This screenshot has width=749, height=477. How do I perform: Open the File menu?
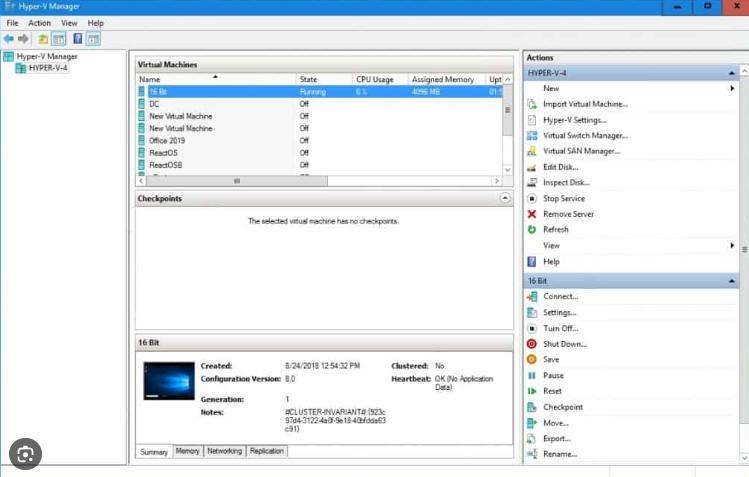point(12,23)
